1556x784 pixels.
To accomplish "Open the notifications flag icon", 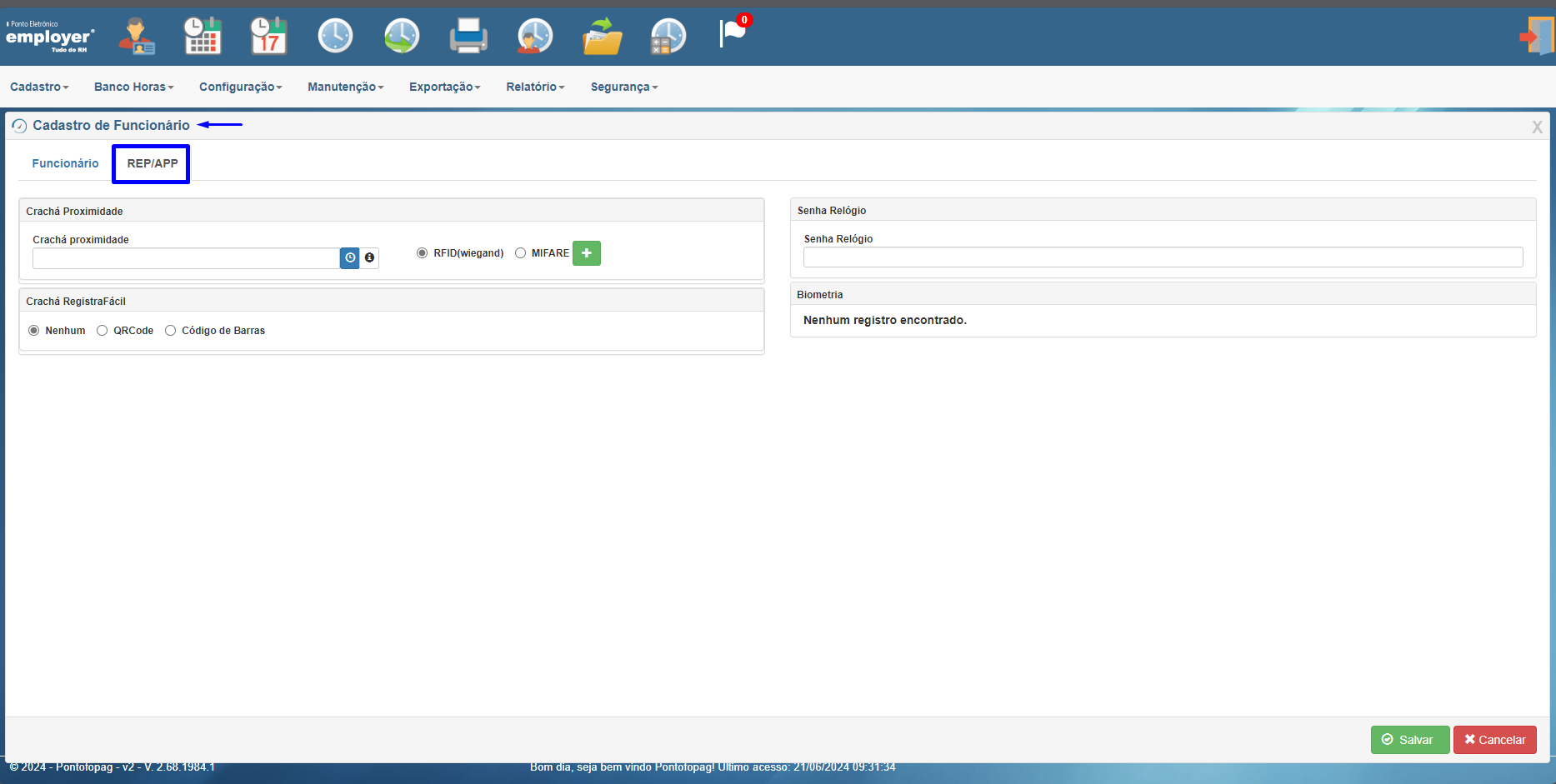I will point(733,32).
